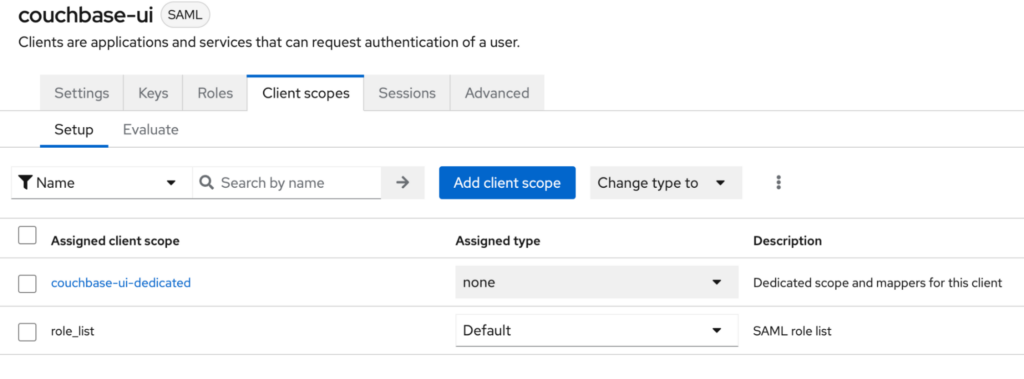Open the couchbase-ui-dedicated scope link

121,283
